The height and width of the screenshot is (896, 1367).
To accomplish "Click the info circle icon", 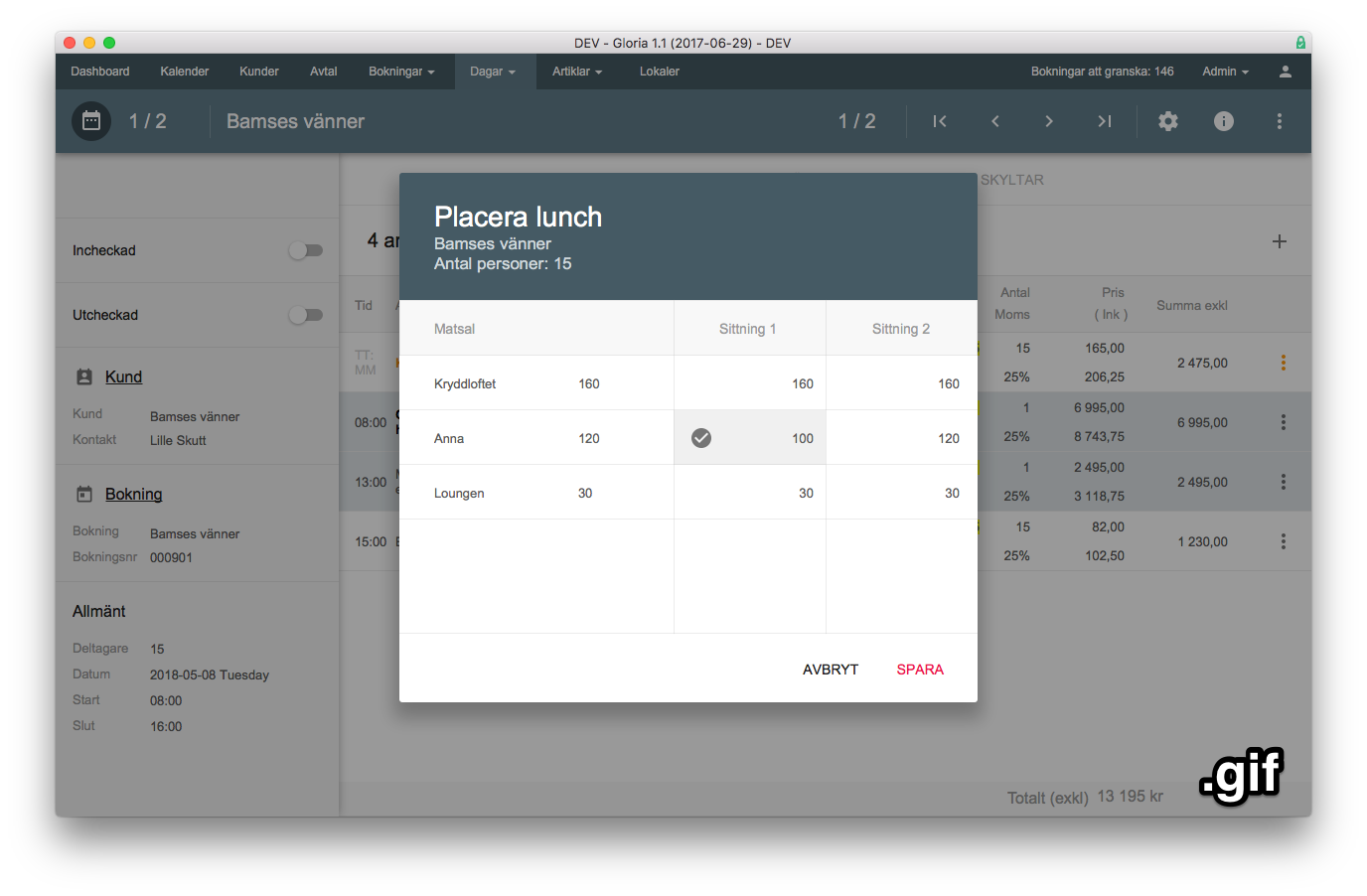I will coord(1224,121).
